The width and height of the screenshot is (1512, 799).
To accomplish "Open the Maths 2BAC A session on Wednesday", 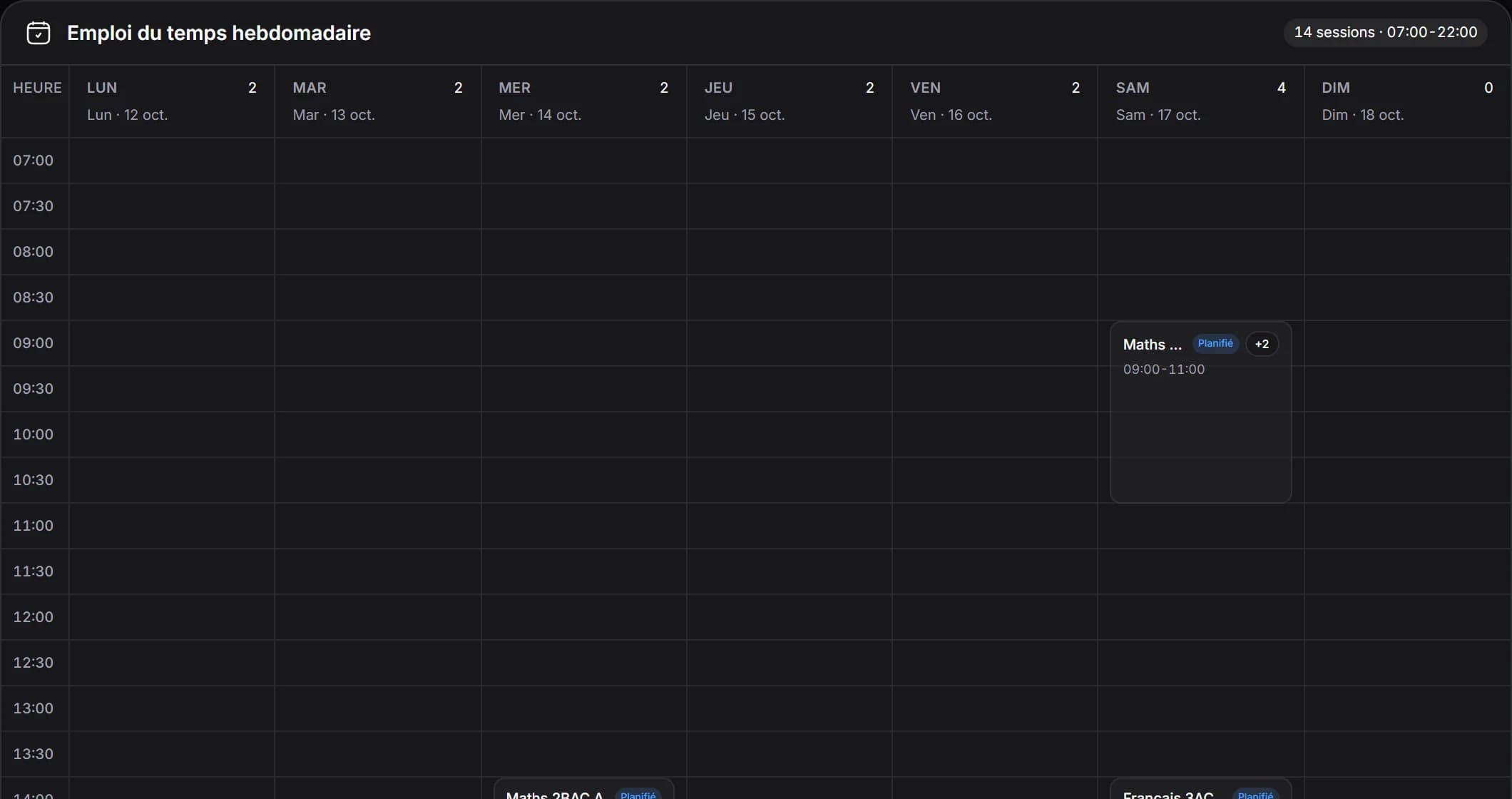I will click(583, 789).
